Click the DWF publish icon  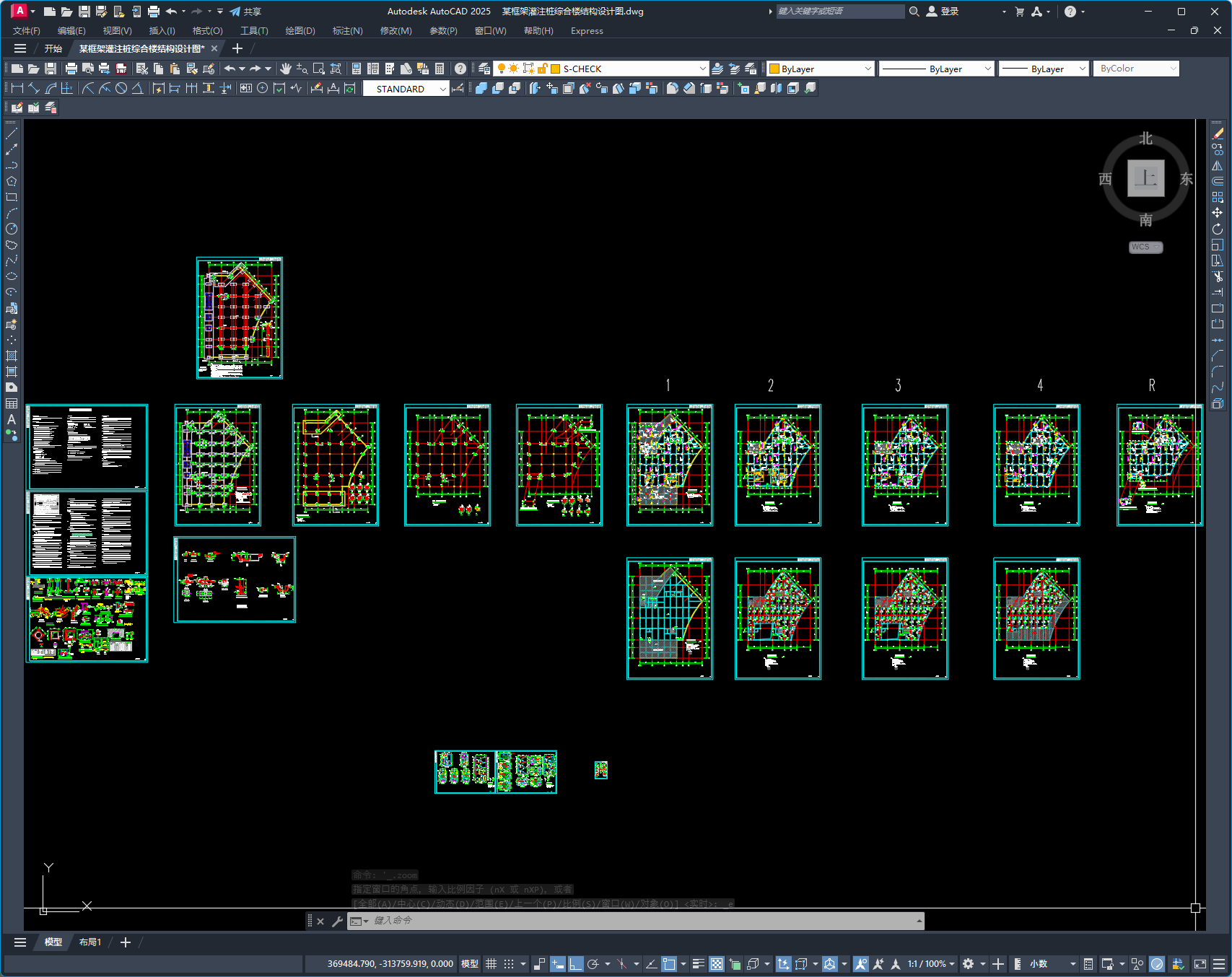pos(121,69)
